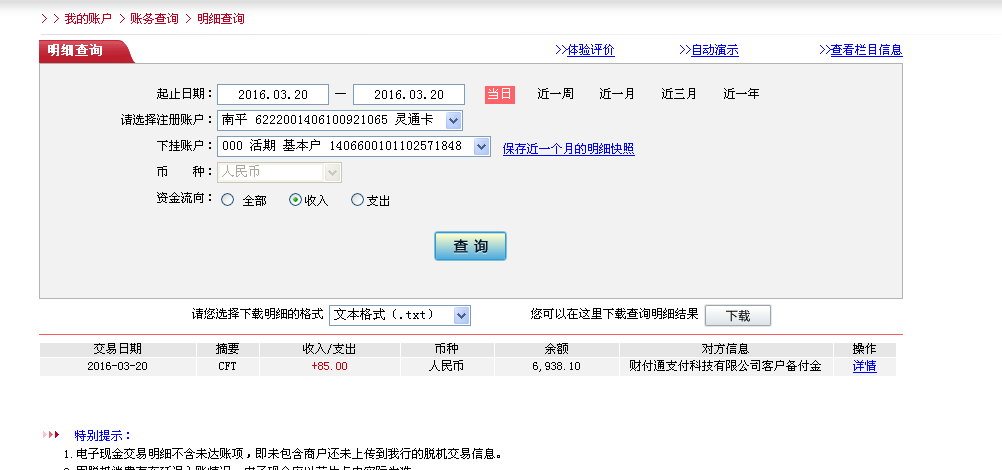Click the start date input field
Screen dimensions: 1002x470
click(x=271, y=94)
